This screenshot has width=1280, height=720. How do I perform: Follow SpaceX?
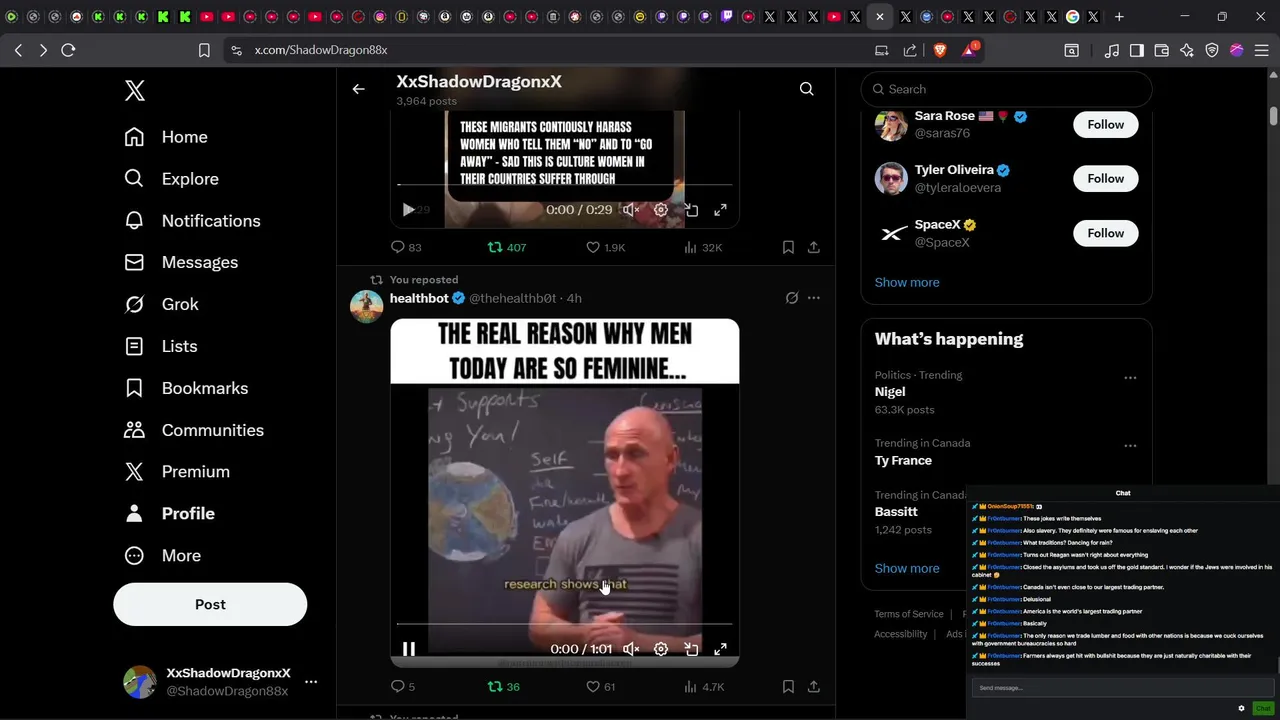(x=1105, y=233)
